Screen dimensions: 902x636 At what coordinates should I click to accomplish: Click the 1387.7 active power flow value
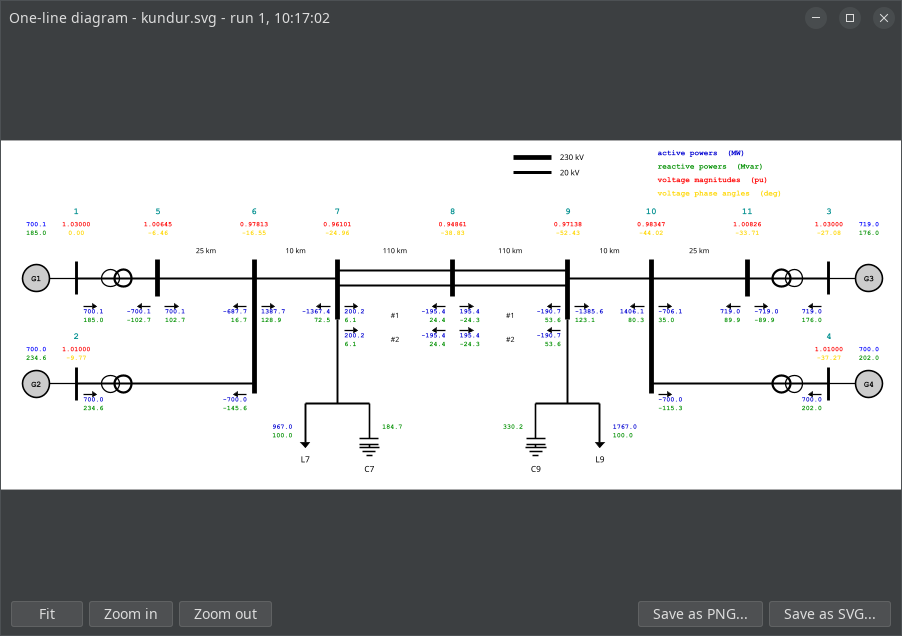click(x=273, y=311)
